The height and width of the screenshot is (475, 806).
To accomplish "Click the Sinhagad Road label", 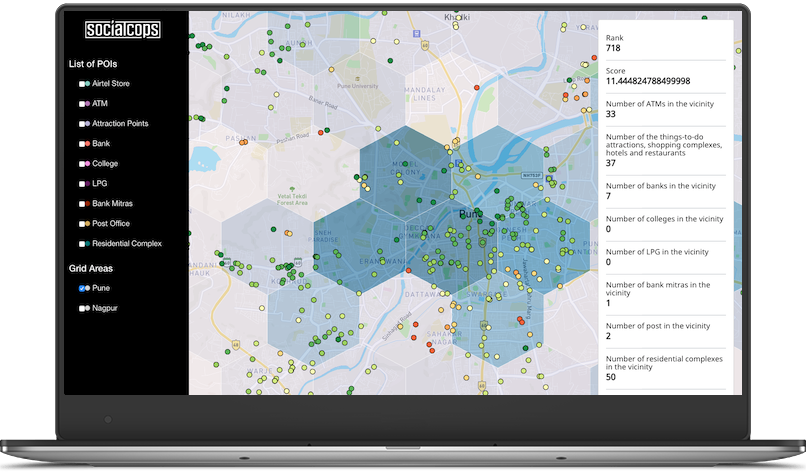I will click(396, 326).
